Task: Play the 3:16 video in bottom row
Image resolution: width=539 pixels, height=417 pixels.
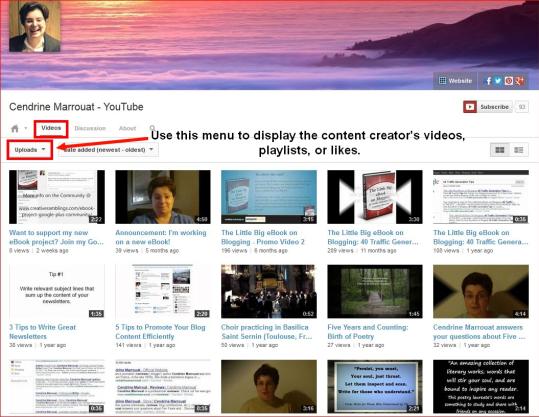Action: [x=269, y=386]
